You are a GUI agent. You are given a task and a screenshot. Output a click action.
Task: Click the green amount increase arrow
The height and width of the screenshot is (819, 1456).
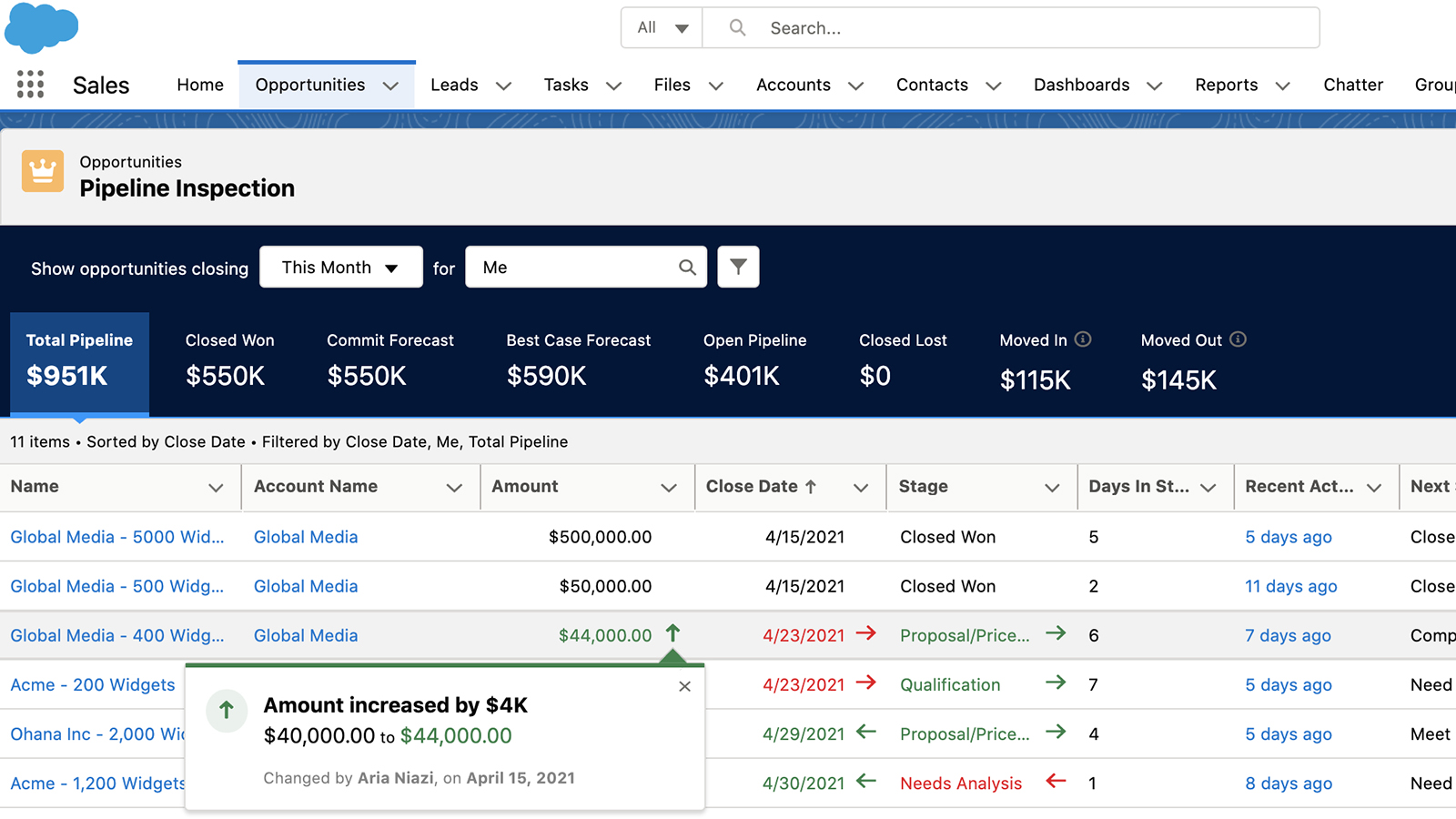click(672, 634)
